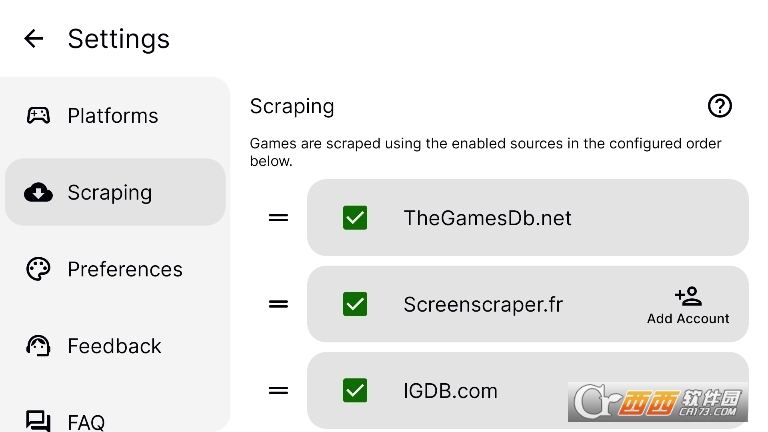The width and height of the screenshot is (768, 432).
Task: Switch to the Preferences section
Action: pos(115,269)
